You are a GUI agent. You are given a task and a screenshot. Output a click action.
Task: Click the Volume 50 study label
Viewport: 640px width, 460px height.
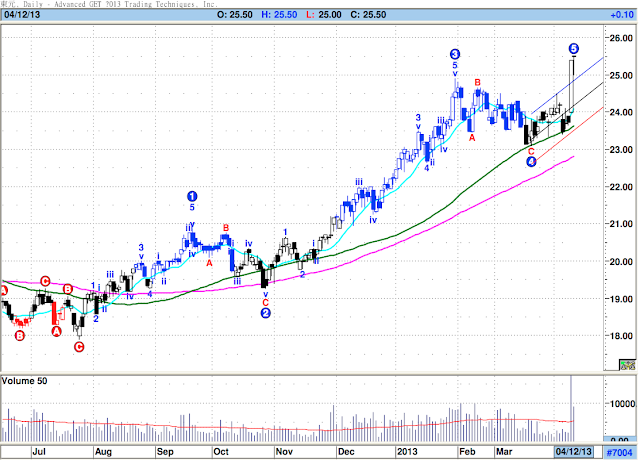tap(24, 381)
